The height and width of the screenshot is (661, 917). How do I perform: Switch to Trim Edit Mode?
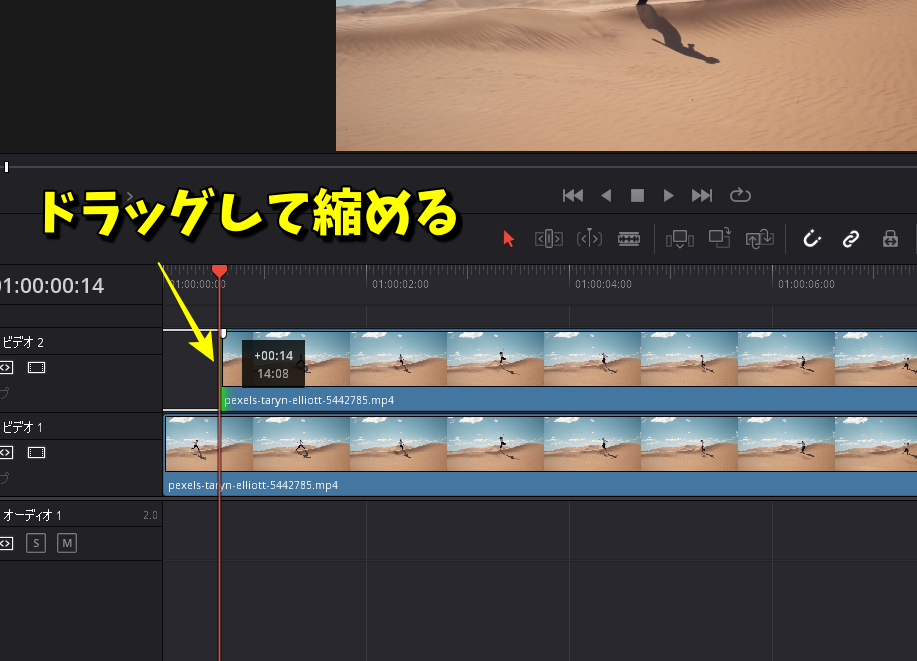549,239
